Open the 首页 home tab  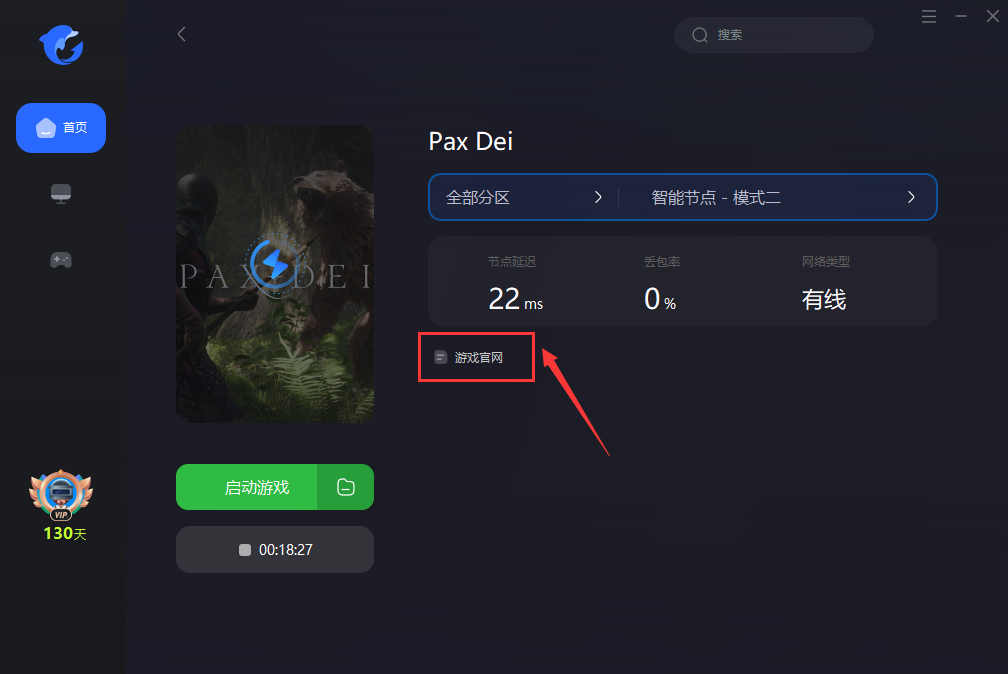(x=61, y=128)
